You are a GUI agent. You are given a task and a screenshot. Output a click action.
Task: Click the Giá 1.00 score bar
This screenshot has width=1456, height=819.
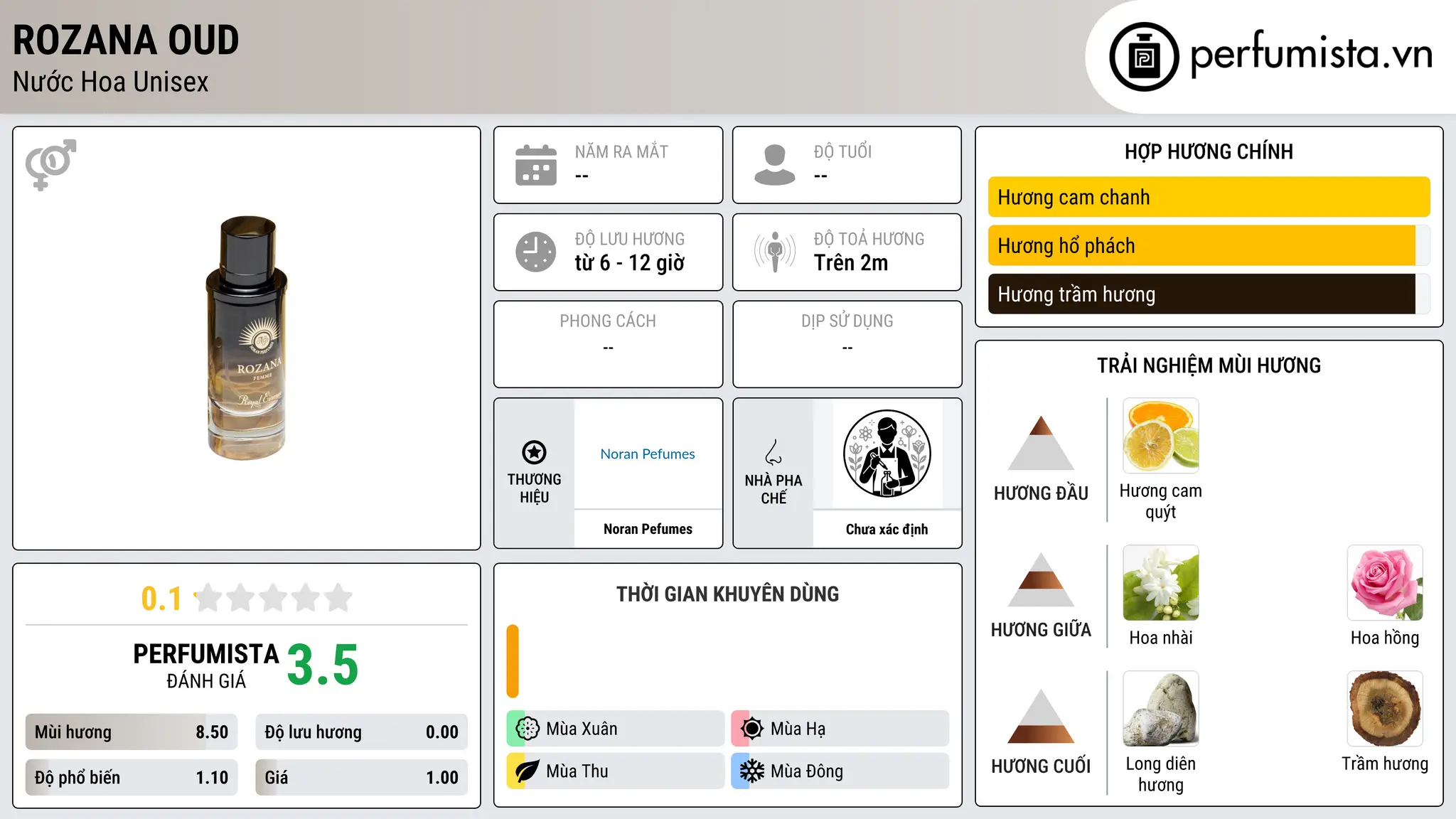point(361,777)
